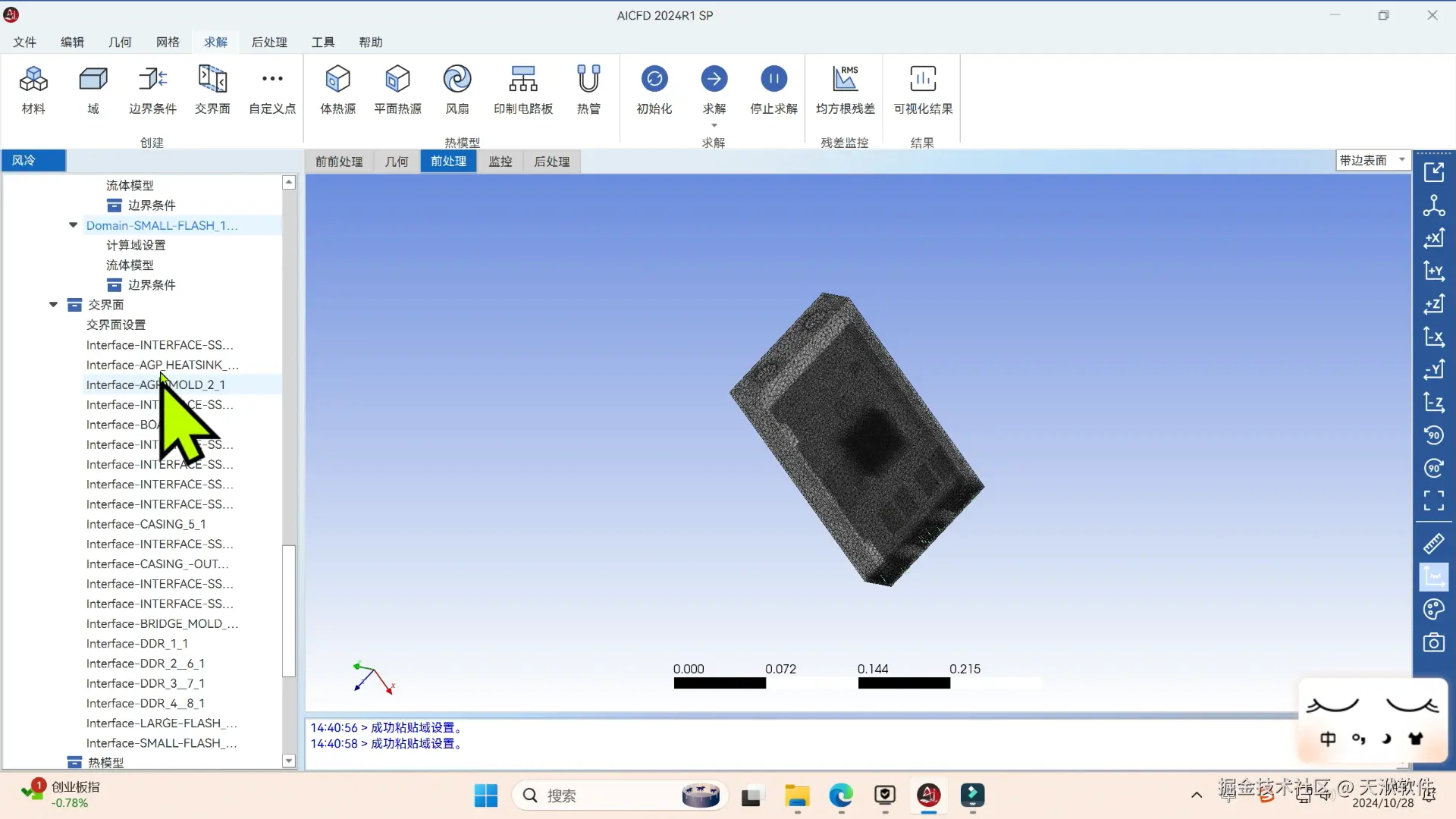Fit view with the fullscreen brackets icon
1456x819 pixels.
1433,500
